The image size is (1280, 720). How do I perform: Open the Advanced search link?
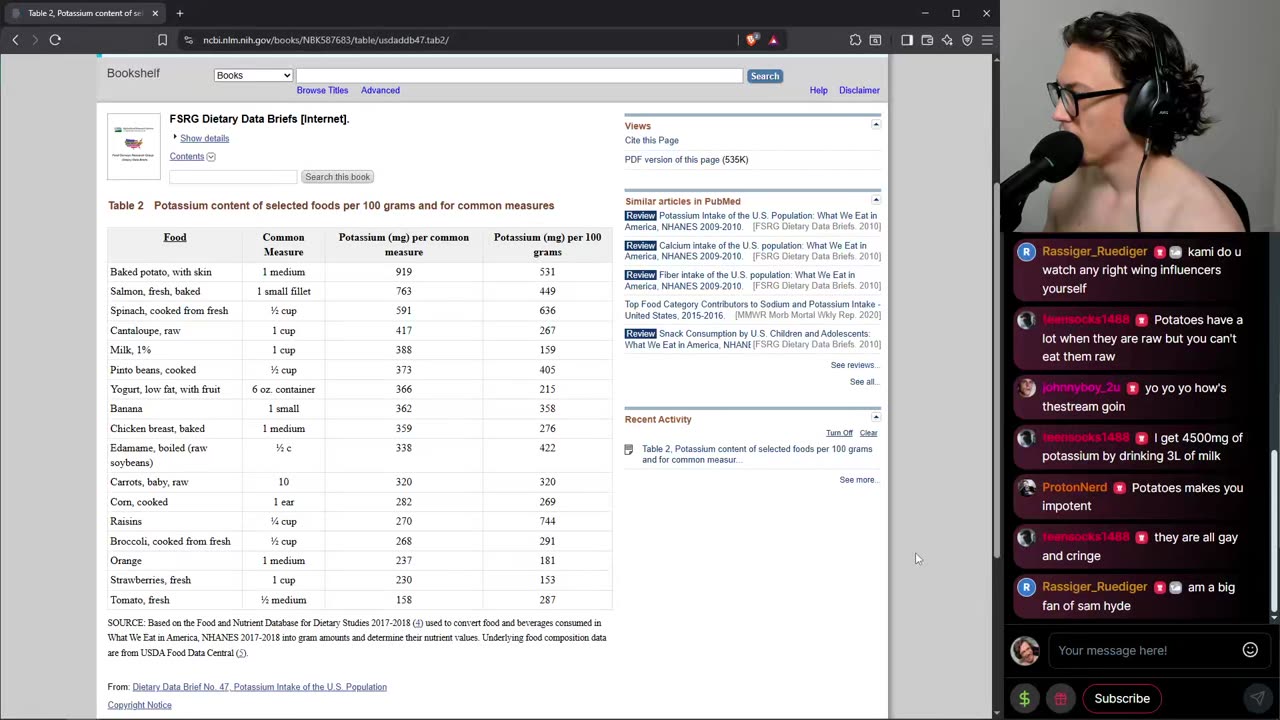[x=380, y=90]
